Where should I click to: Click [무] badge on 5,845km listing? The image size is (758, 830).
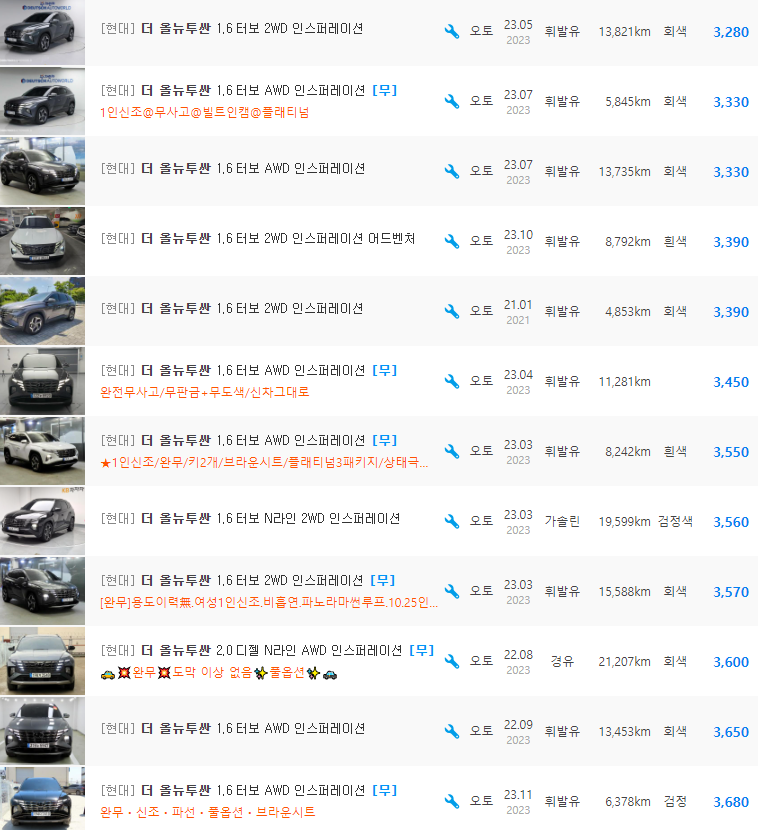pos(385,91)
